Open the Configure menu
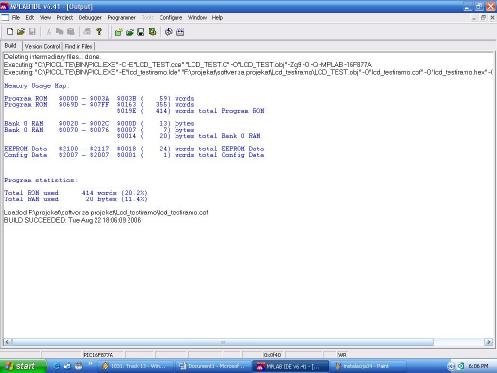The width and height of the screenshot is (497, 373). coord(171,17)
